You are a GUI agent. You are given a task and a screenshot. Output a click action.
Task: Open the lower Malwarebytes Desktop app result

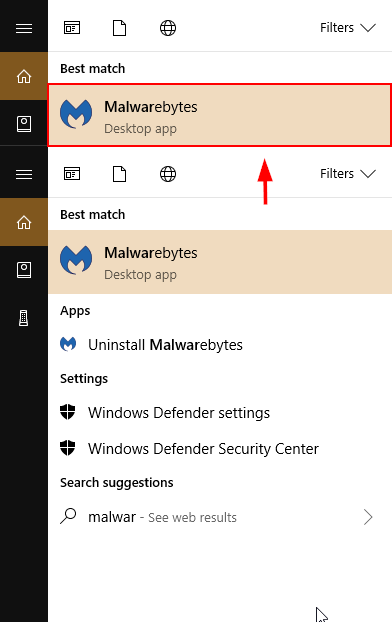220,262
